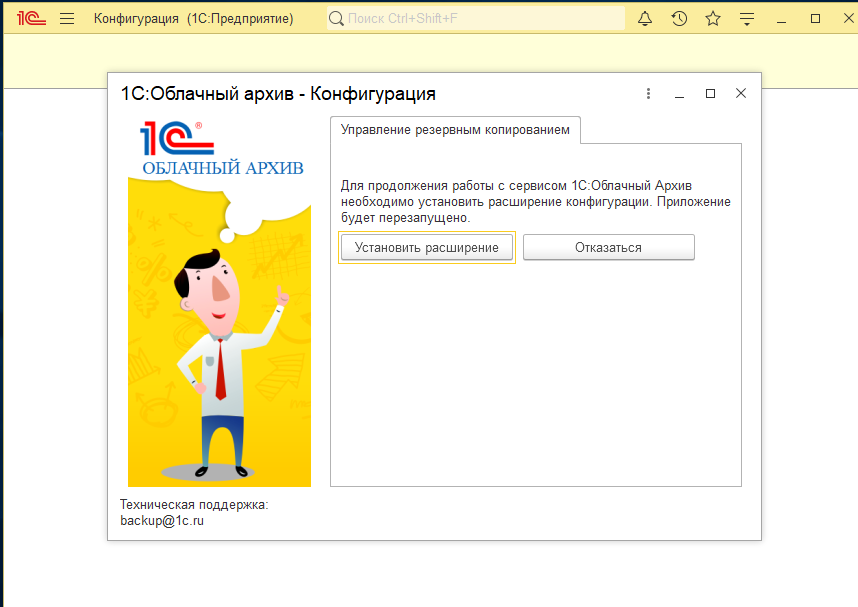Expand the service menu lines icon
This screenshot has width=858, height=607.
coord(747,19)
